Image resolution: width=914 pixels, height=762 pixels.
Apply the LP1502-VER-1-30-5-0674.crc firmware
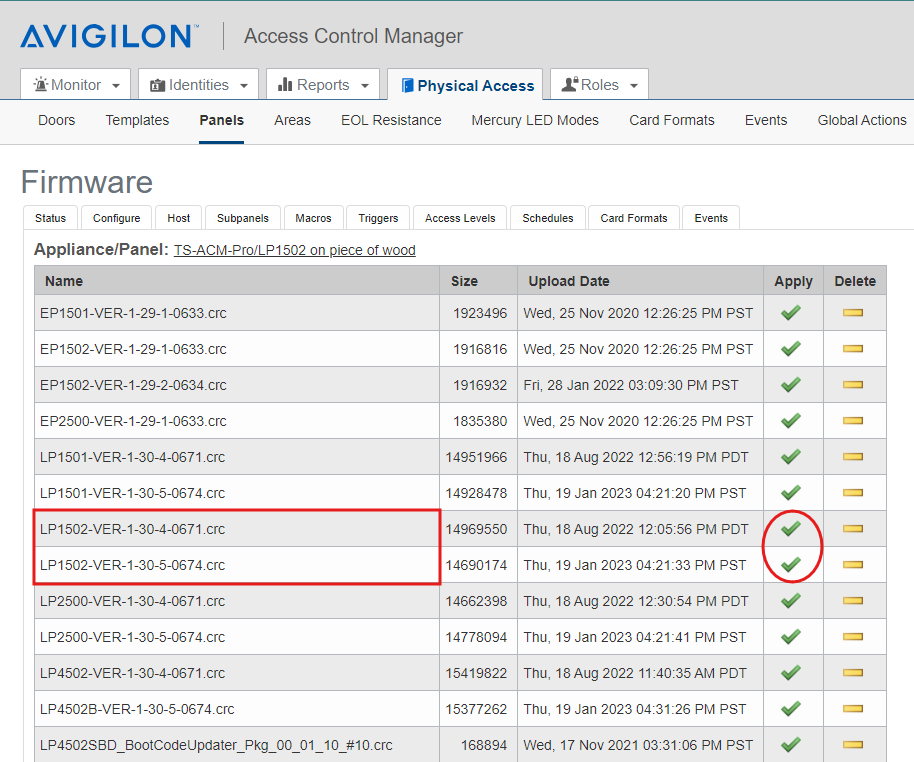click(x=791, y=564)
